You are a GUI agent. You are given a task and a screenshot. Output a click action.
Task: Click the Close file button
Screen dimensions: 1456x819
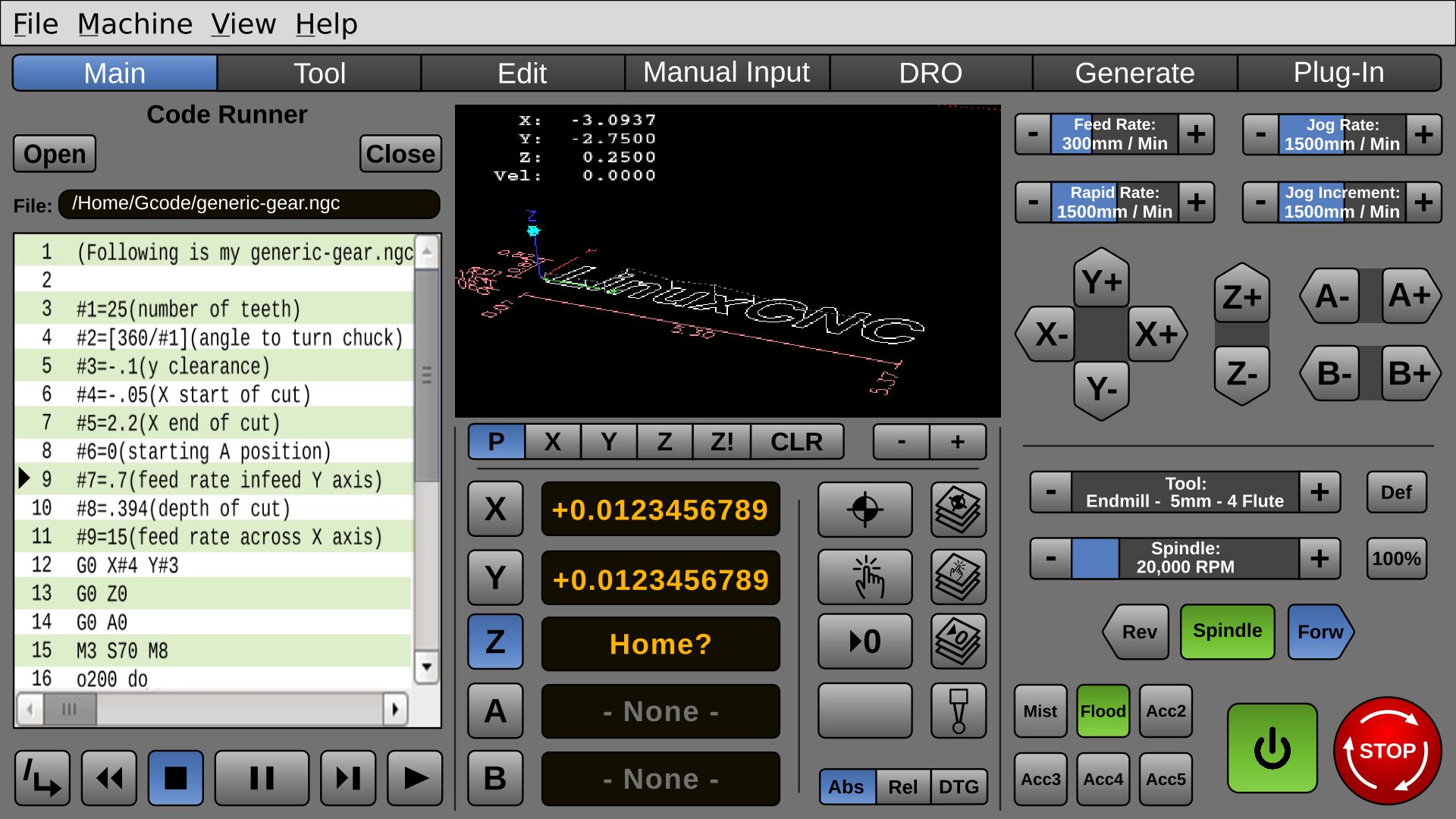(400, 154)
